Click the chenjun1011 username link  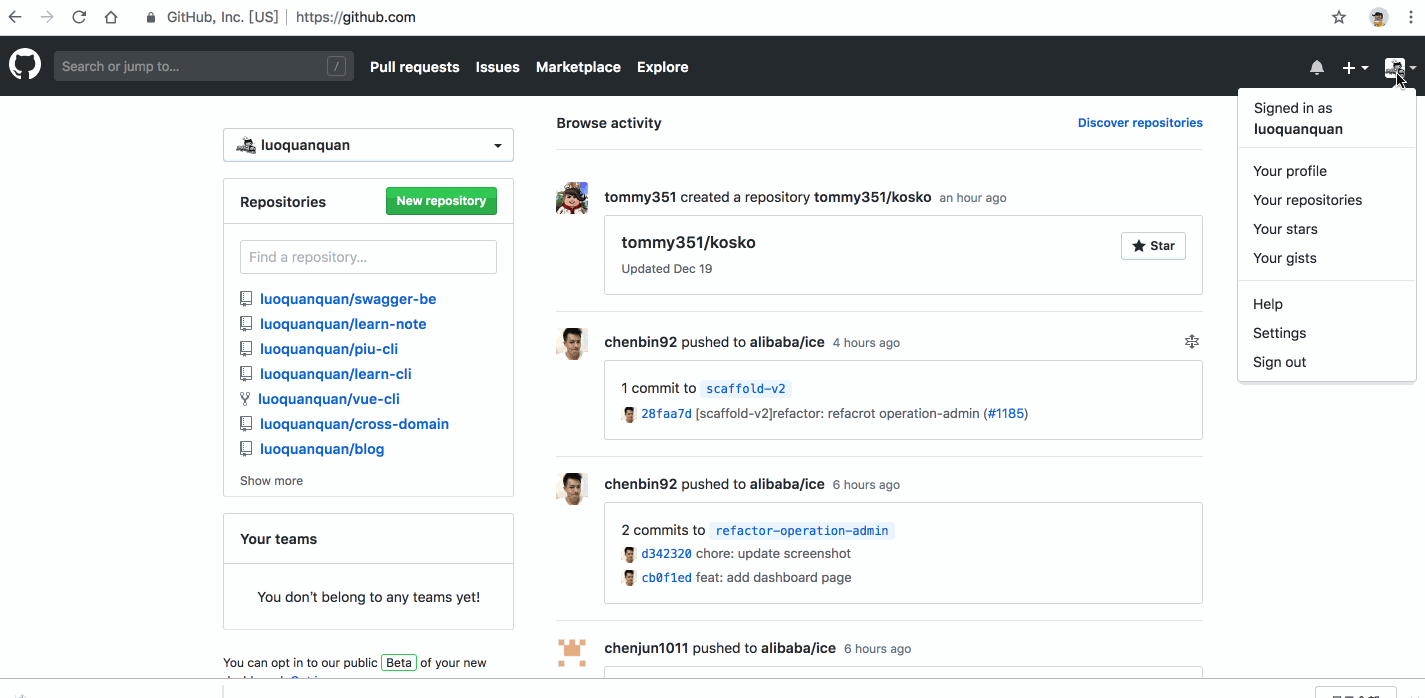coord(646,648)
